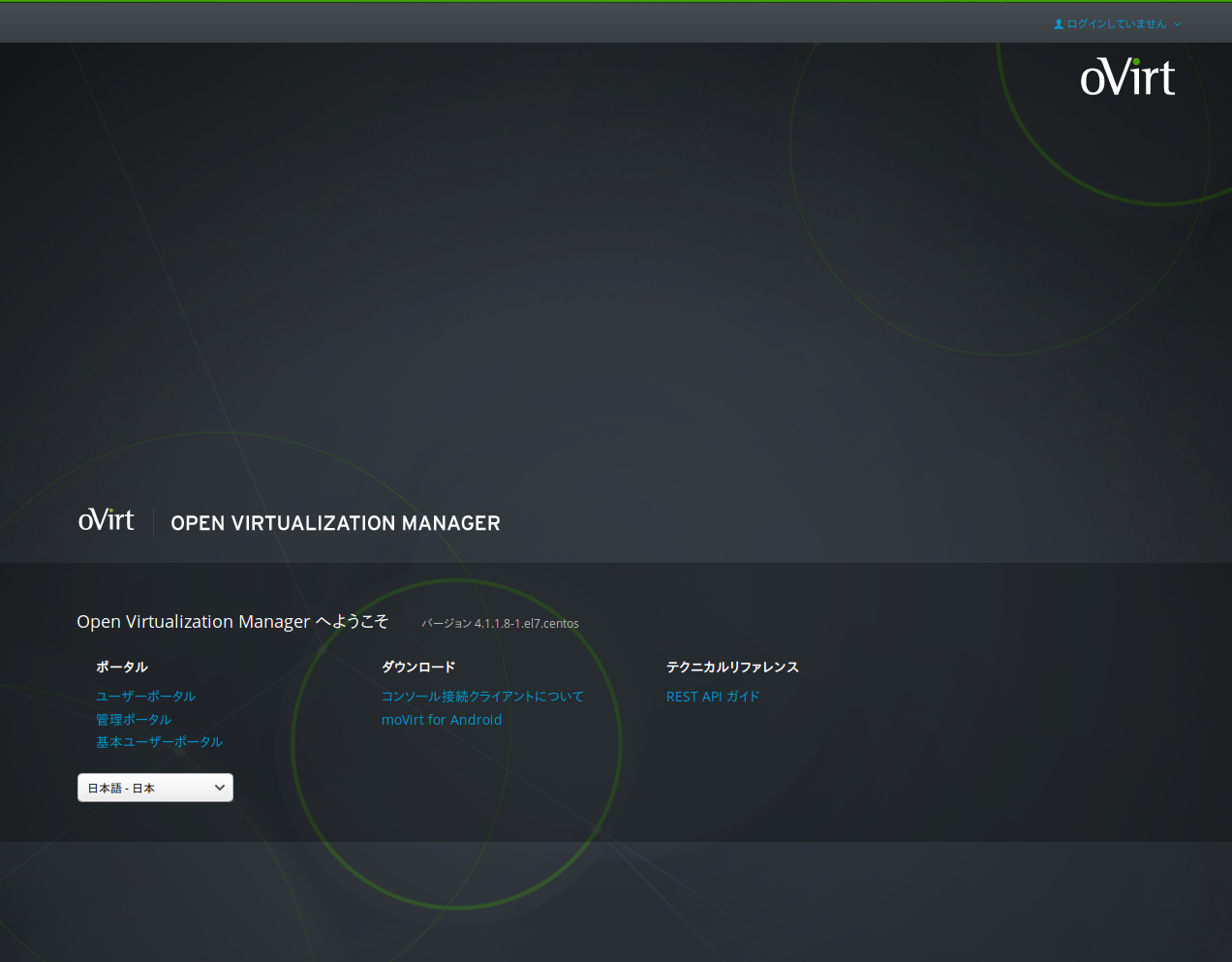Click the dropdown arrow on the language selector
1232x962 pixels.
coord(221,788)
